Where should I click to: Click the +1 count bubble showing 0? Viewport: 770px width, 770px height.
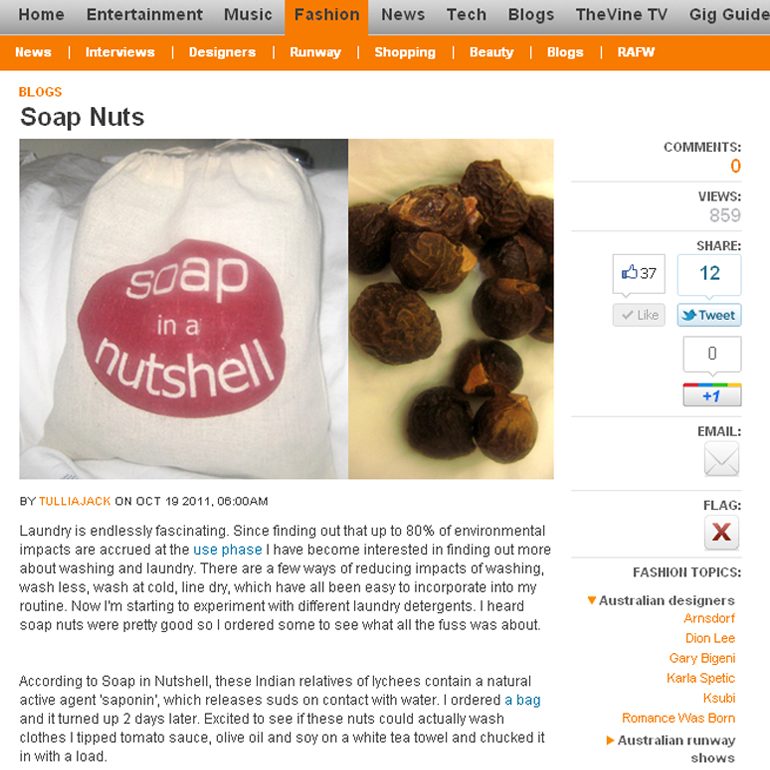712,354
